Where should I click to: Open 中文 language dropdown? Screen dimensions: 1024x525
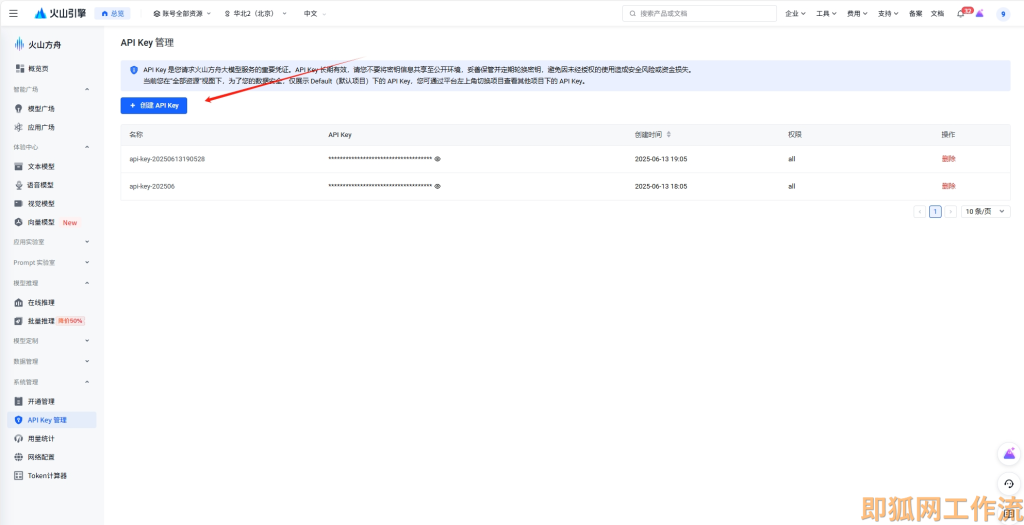pyautogui.click(x=315, y=13)
